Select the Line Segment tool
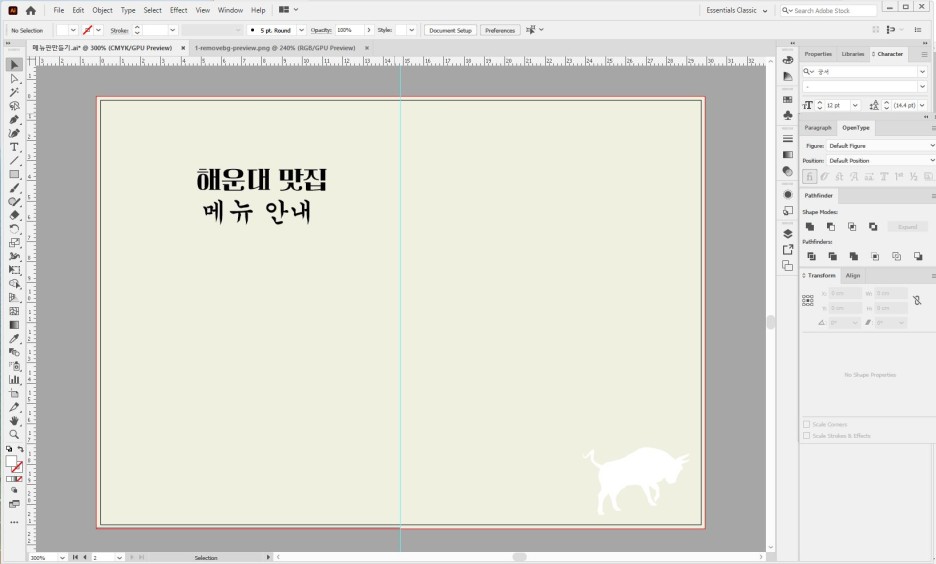The height and width of the screenshot is (564, 936). point(14,161)
